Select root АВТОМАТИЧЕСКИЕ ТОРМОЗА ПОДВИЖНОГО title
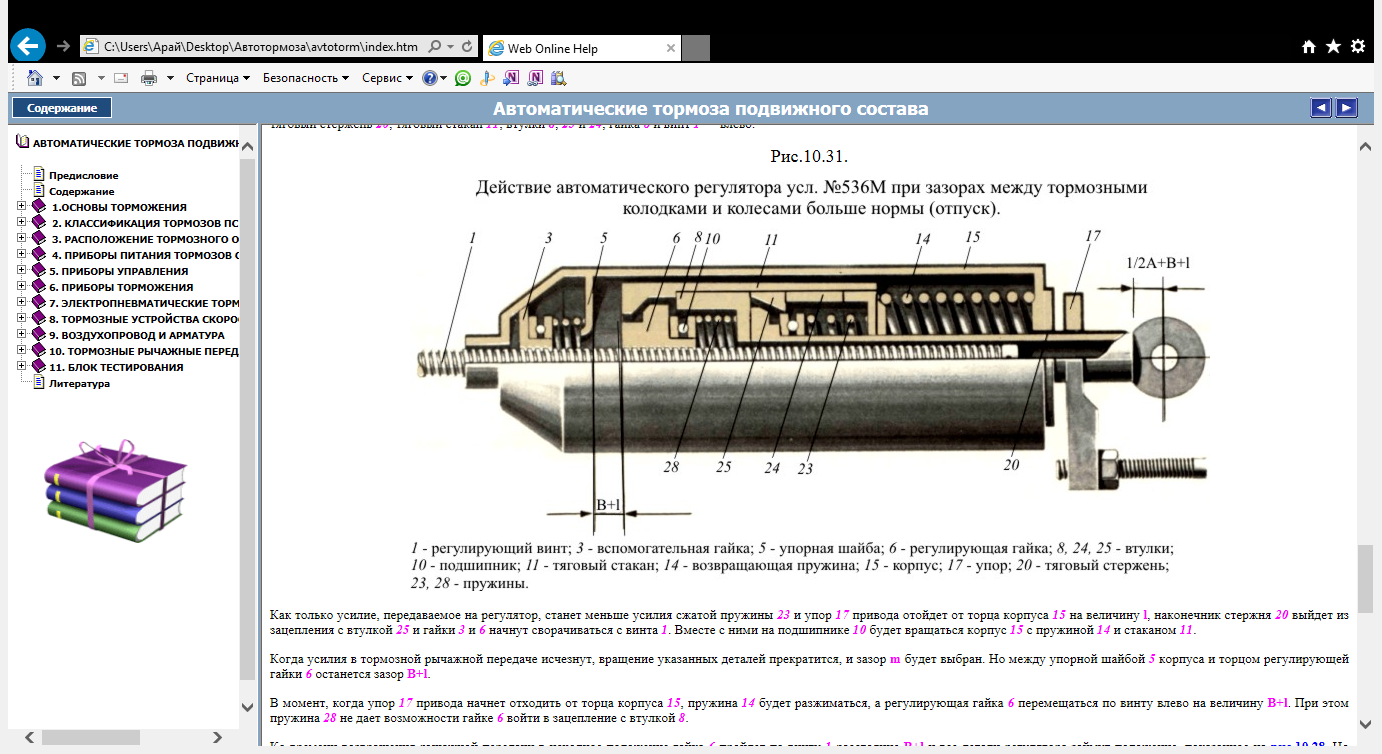Screen dimensions: 1382x754 point(136,143)
